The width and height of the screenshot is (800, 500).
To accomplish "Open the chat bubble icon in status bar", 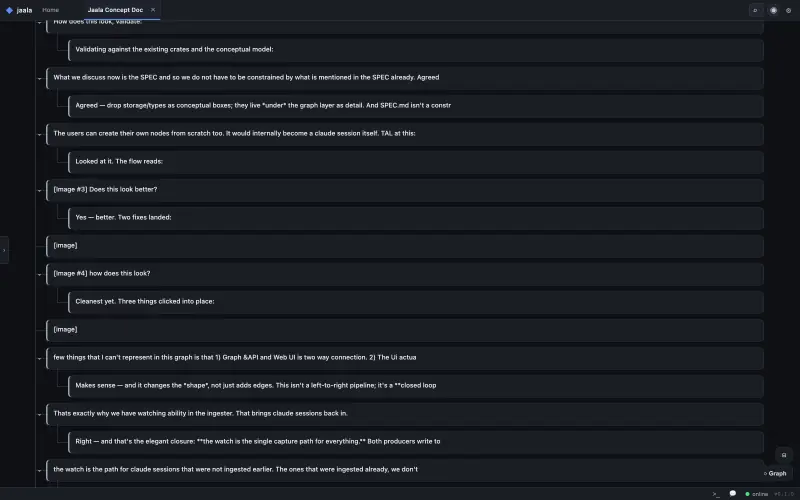I will coord(733,493).
